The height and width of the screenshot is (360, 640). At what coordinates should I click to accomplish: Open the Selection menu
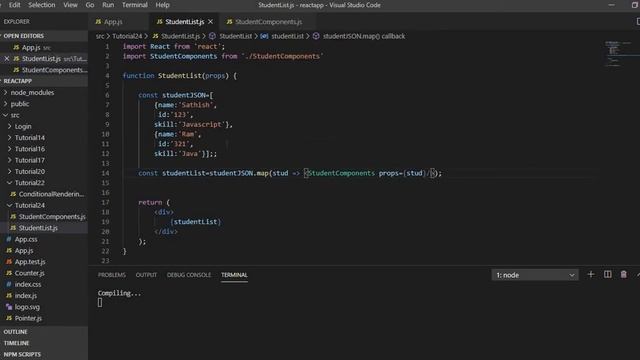click(x=41, y=5)
